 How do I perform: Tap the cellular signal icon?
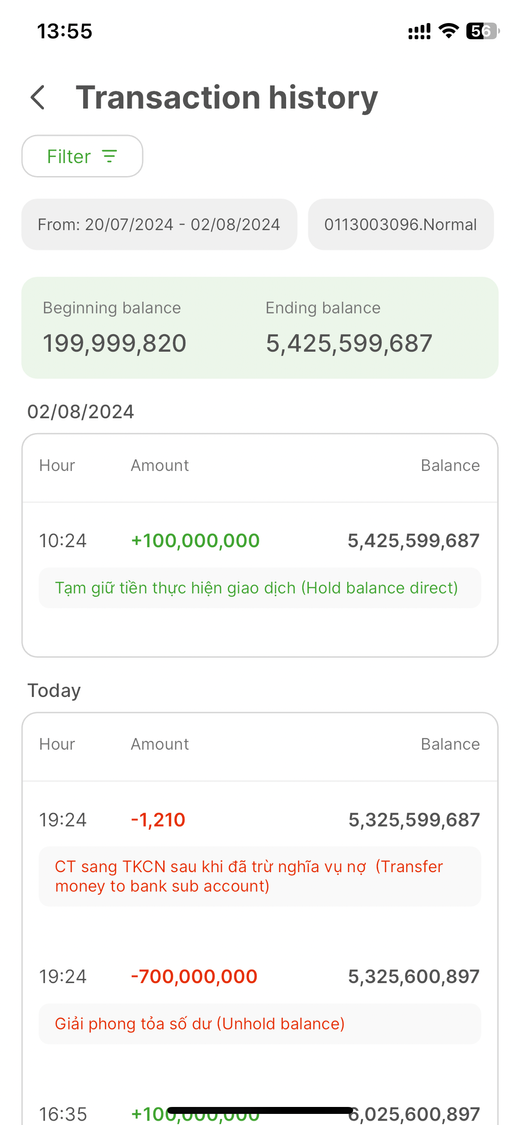[420, 32]
